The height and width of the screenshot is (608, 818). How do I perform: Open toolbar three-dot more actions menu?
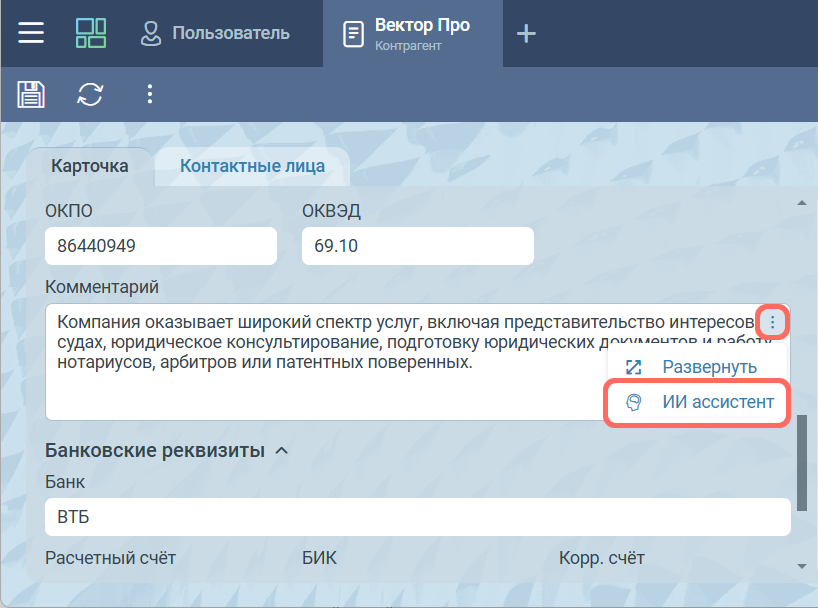point(150,94)
